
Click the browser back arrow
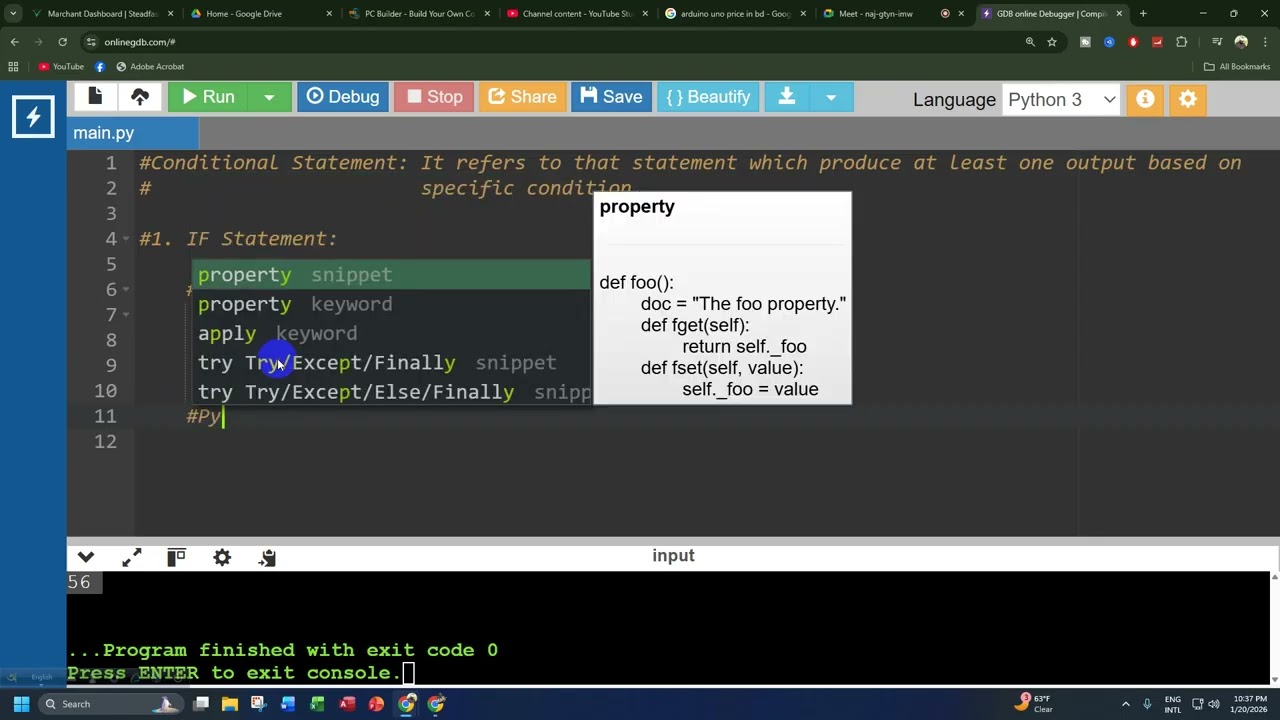pos(15,42)
